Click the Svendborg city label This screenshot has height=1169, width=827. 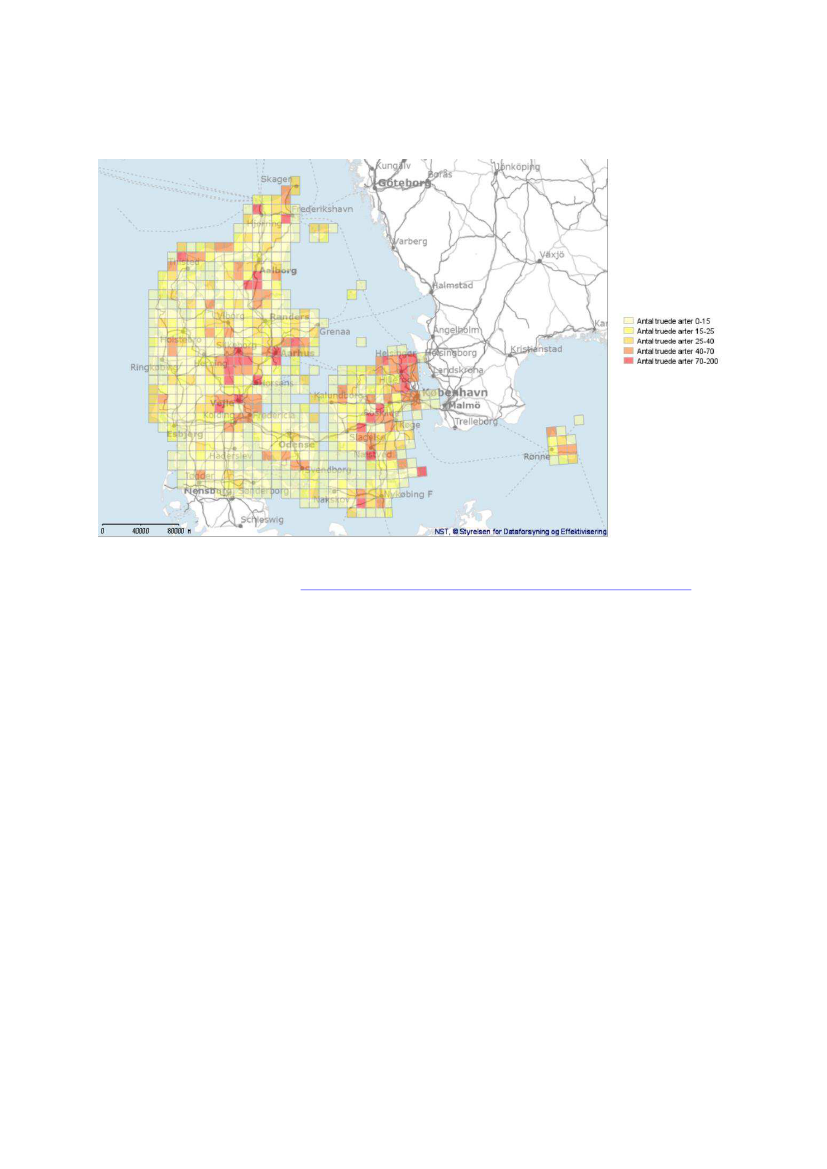coord(327,470)
